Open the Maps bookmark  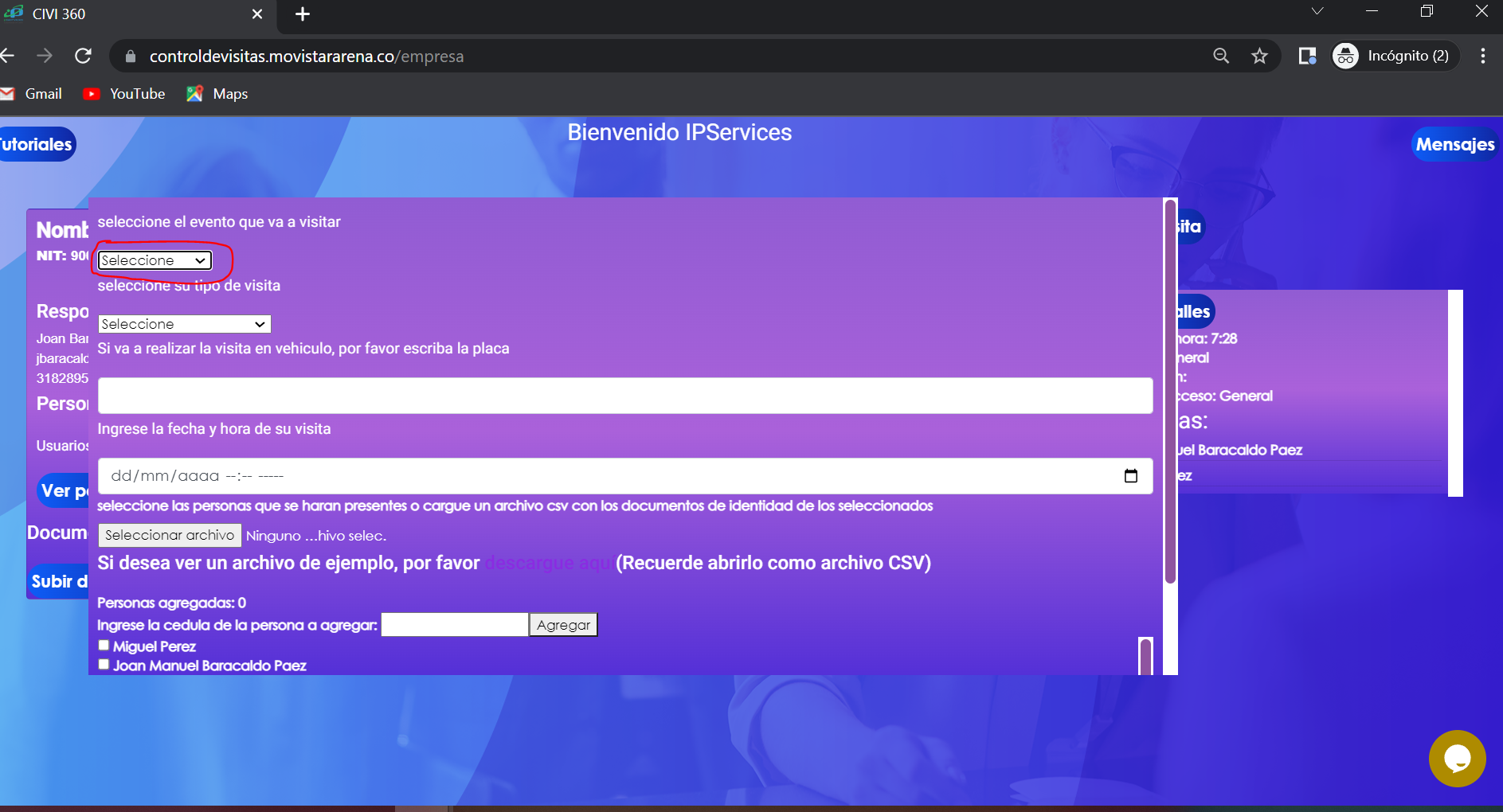pyautogui.click(x=217, y=94)
